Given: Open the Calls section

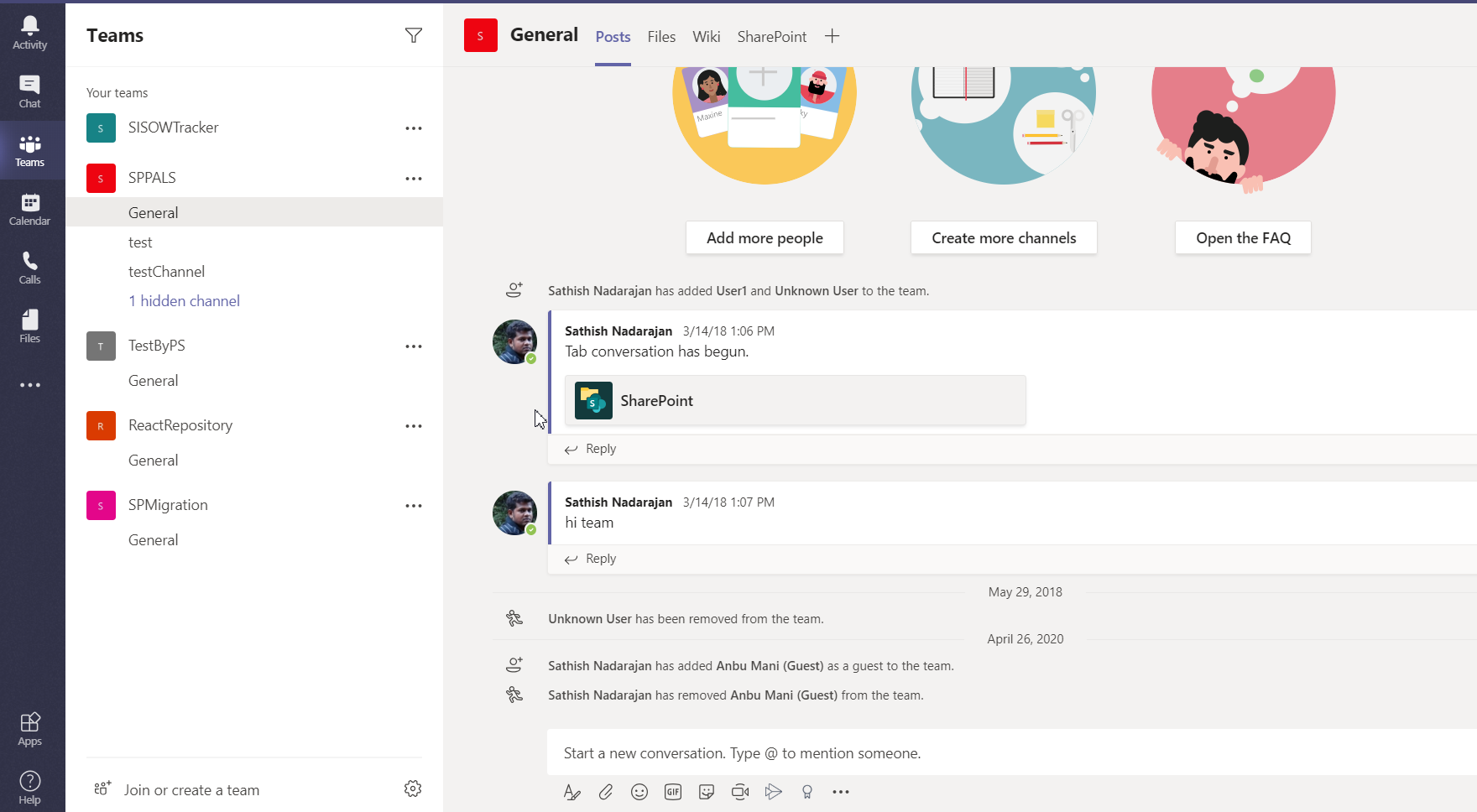Looking at the screenshot, I should pos(30,266).
